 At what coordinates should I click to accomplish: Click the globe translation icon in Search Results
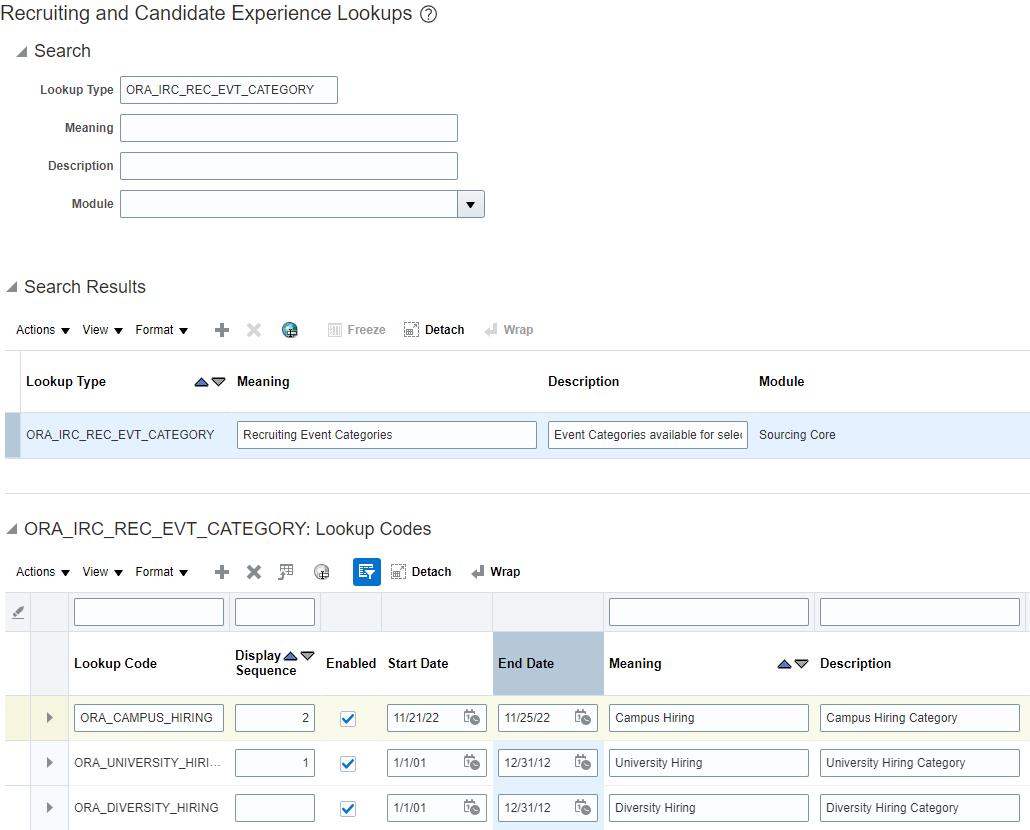[290, 330]
